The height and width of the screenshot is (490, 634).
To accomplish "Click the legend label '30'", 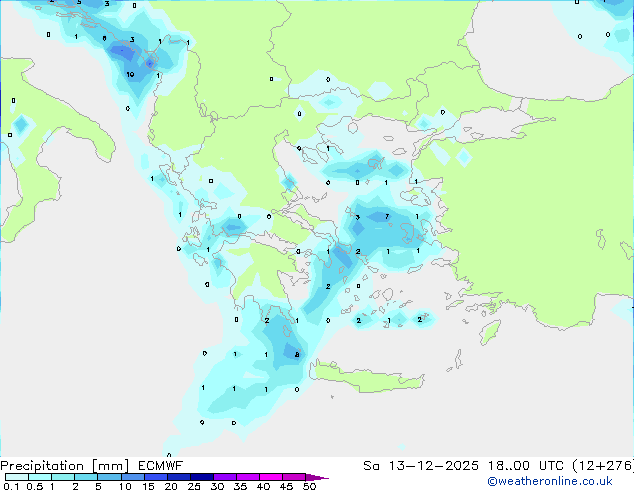I will tap(218, 486).
